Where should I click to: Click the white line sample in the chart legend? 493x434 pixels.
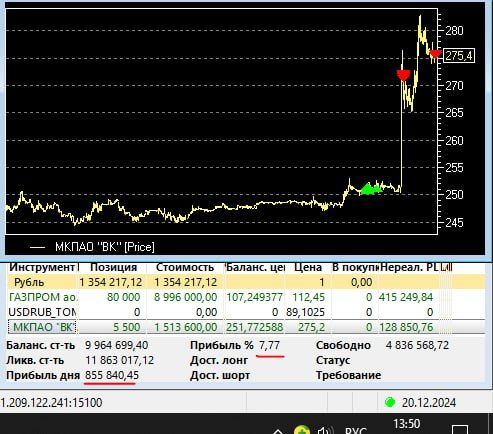pyautogui.click(x=37, y=247)
